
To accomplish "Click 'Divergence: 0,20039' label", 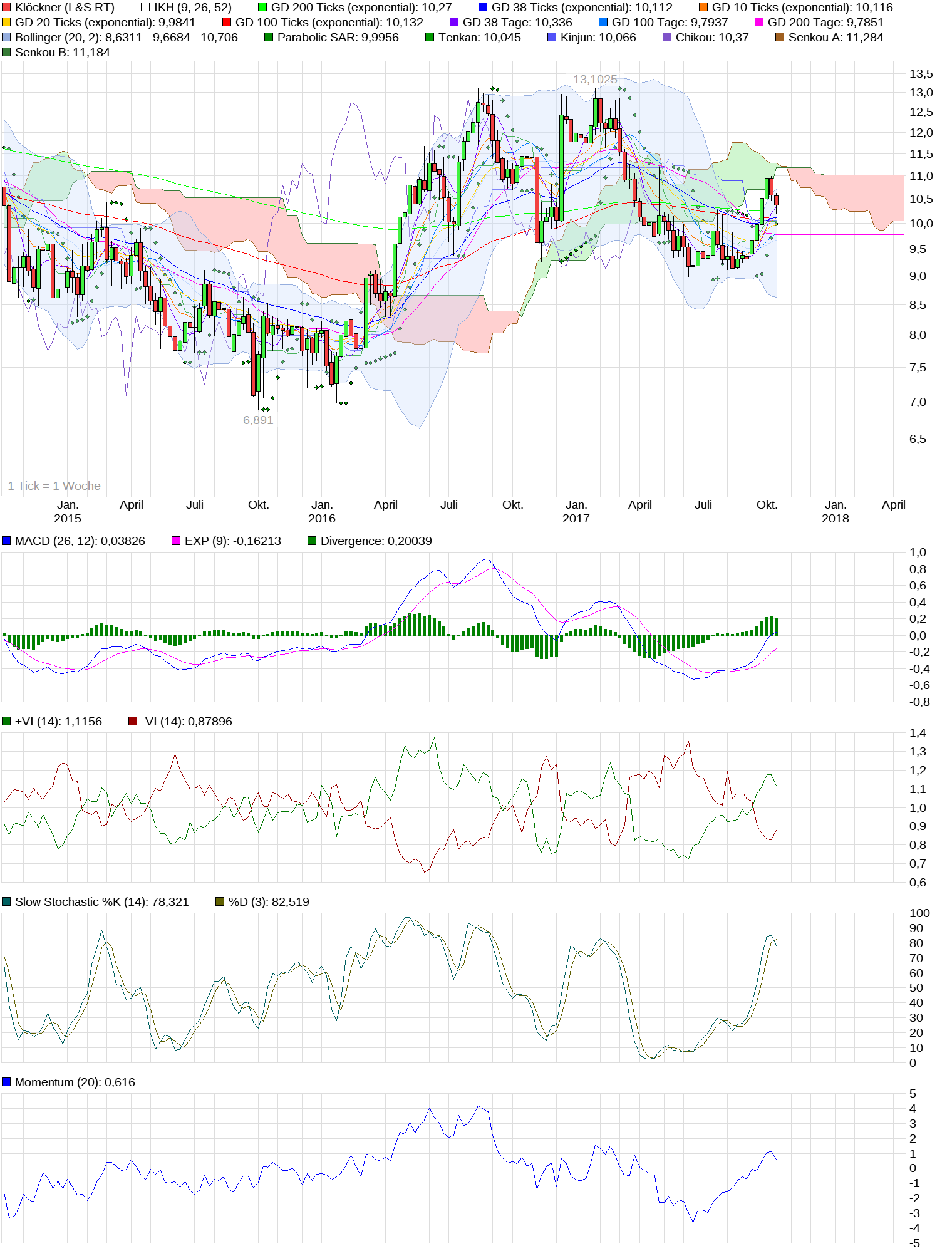I will [x=376, y=541].
